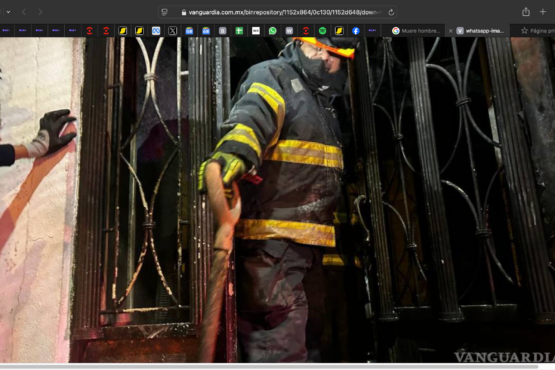Open the Facebook pinned tab
Image resolution: width=555 pixels, height=370 pixels.
(356, 31)
